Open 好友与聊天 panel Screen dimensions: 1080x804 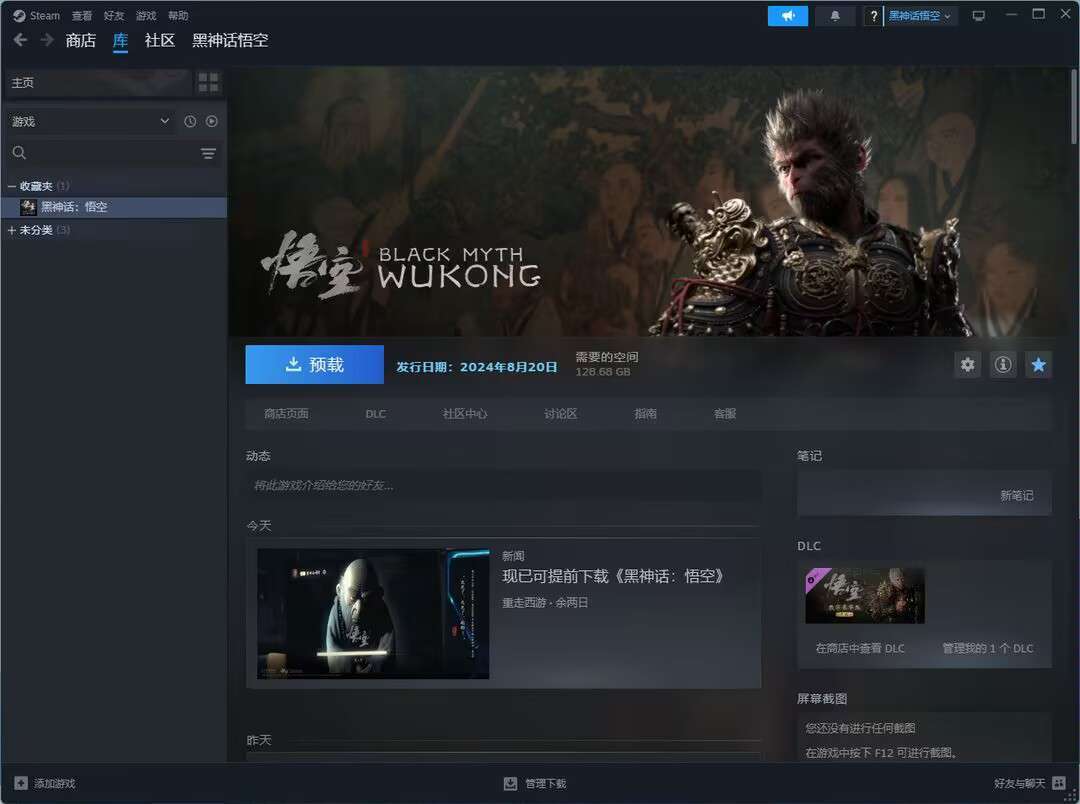[x=1030, y=783]
